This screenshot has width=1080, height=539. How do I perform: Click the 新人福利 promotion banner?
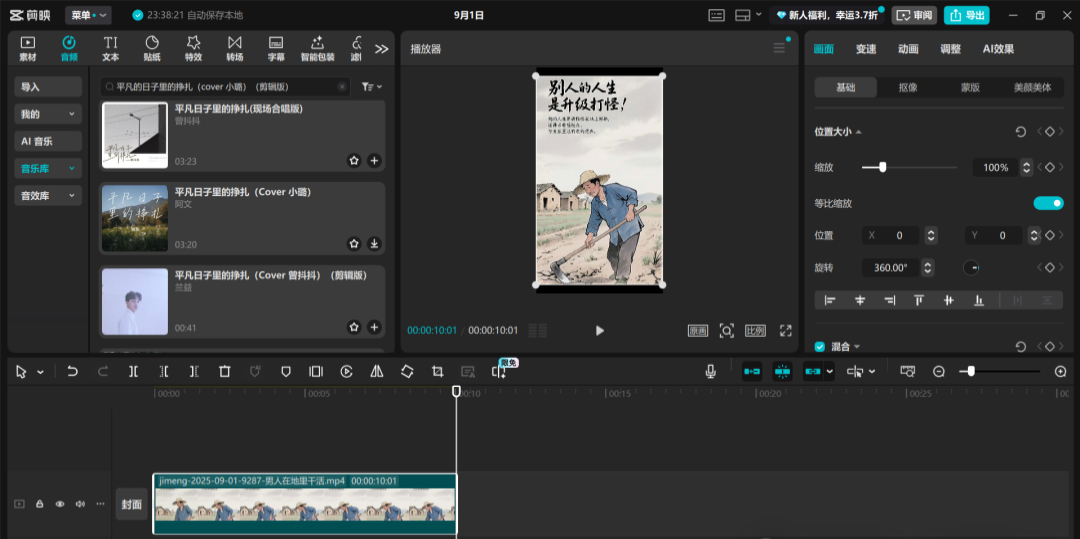coord(827,15)
